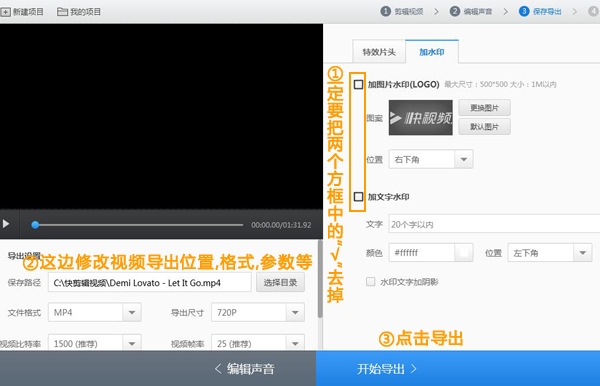The image size is (600, 386).
Task: Switch to the 加水印 tab
Action: (x=432, y=52)
